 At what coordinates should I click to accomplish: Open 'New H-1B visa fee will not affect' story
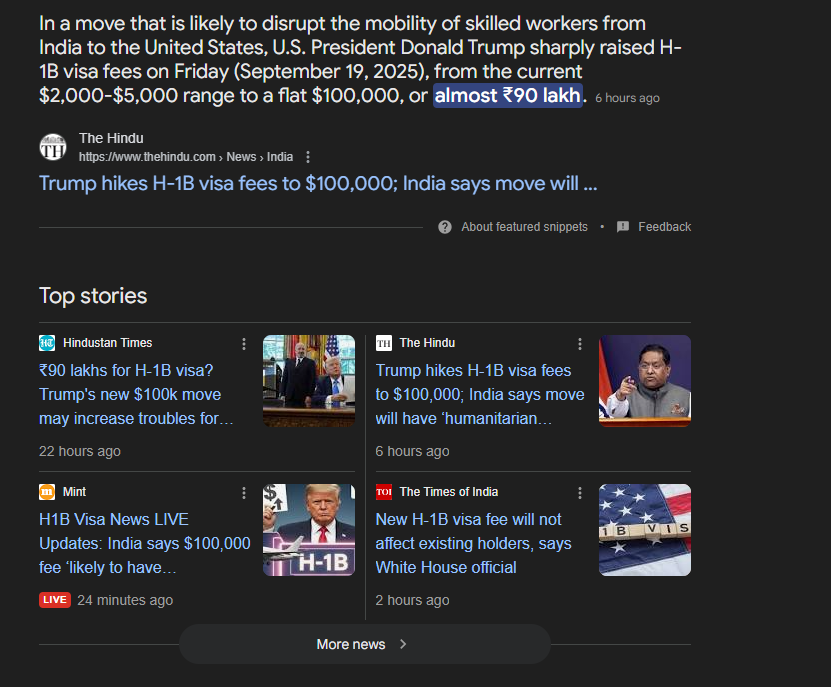click(474, 543)
